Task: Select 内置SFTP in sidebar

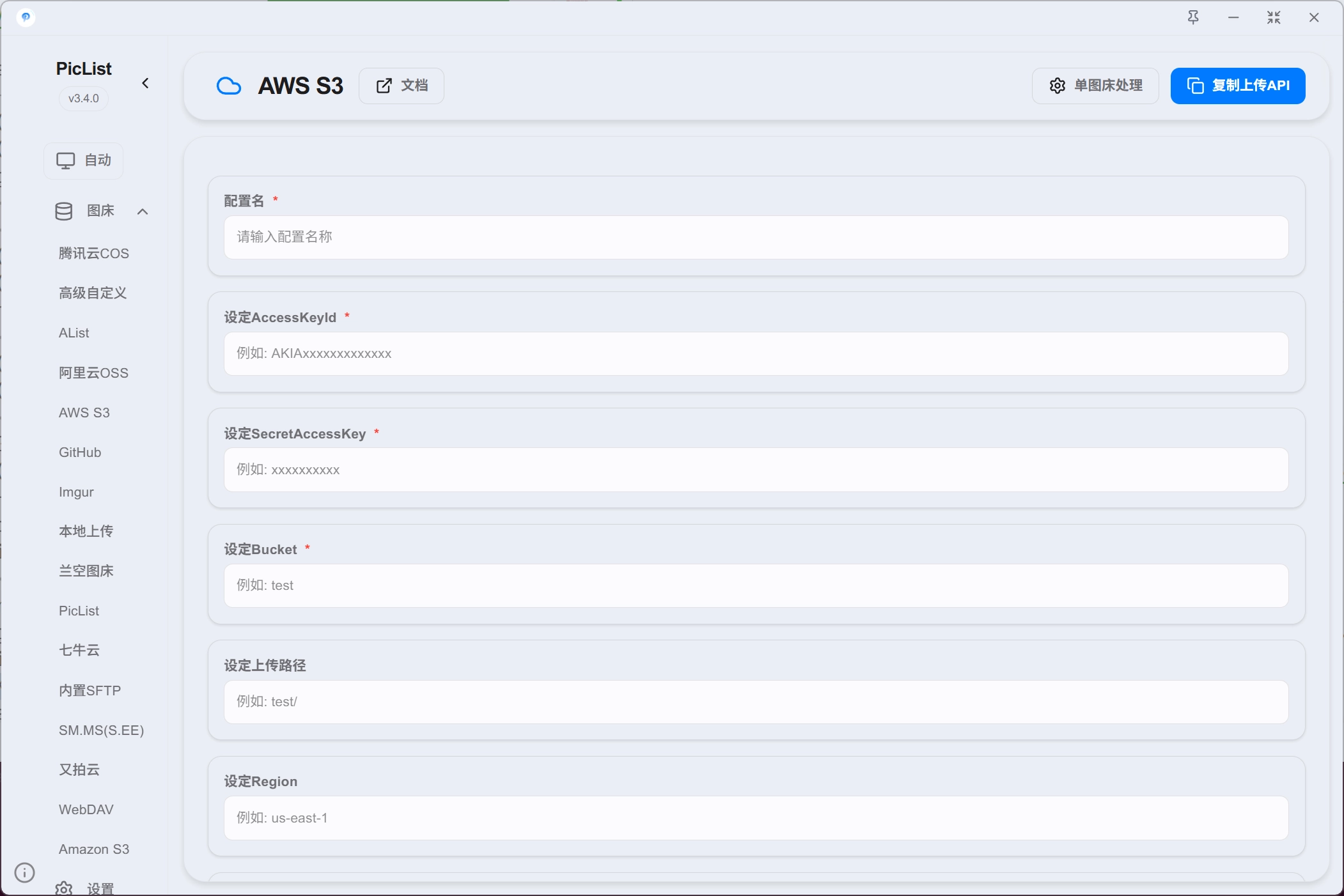Action: click(90, 691)
